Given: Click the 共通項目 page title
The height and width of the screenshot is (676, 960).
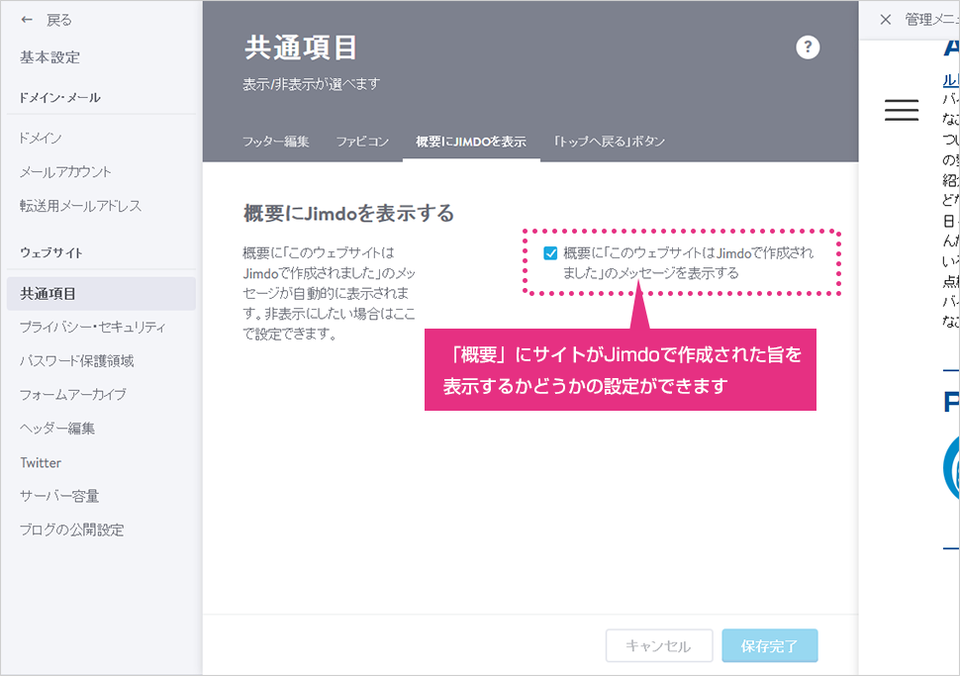Looking at the screenshot, I should click(301, 48).
